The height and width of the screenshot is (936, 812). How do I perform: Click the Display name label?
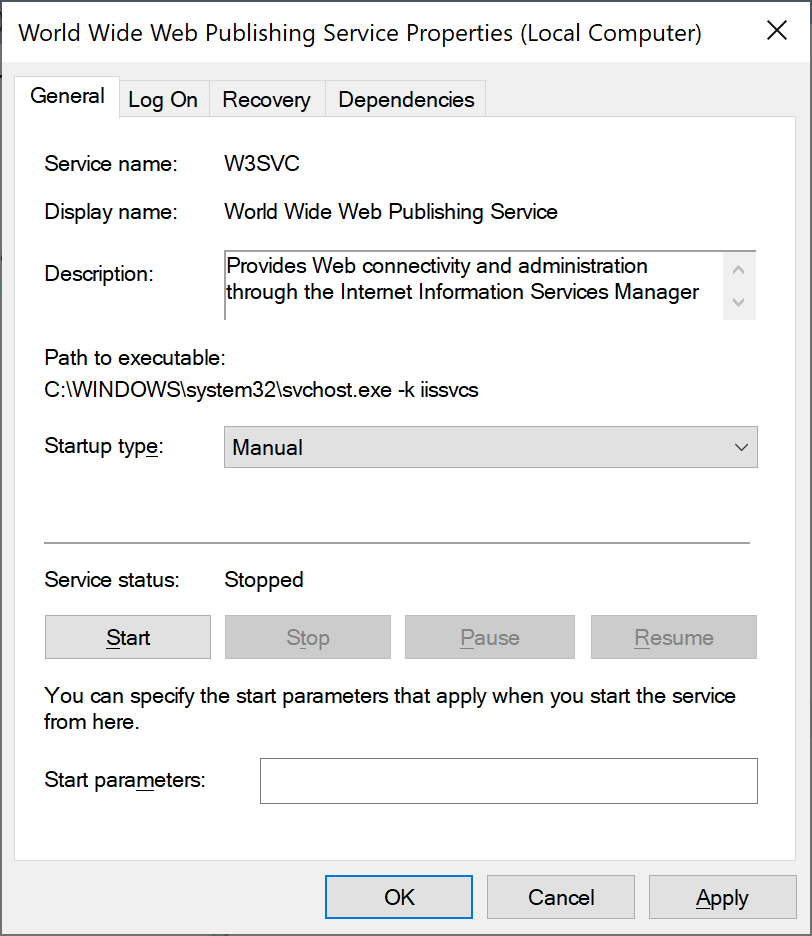[111, 212]
